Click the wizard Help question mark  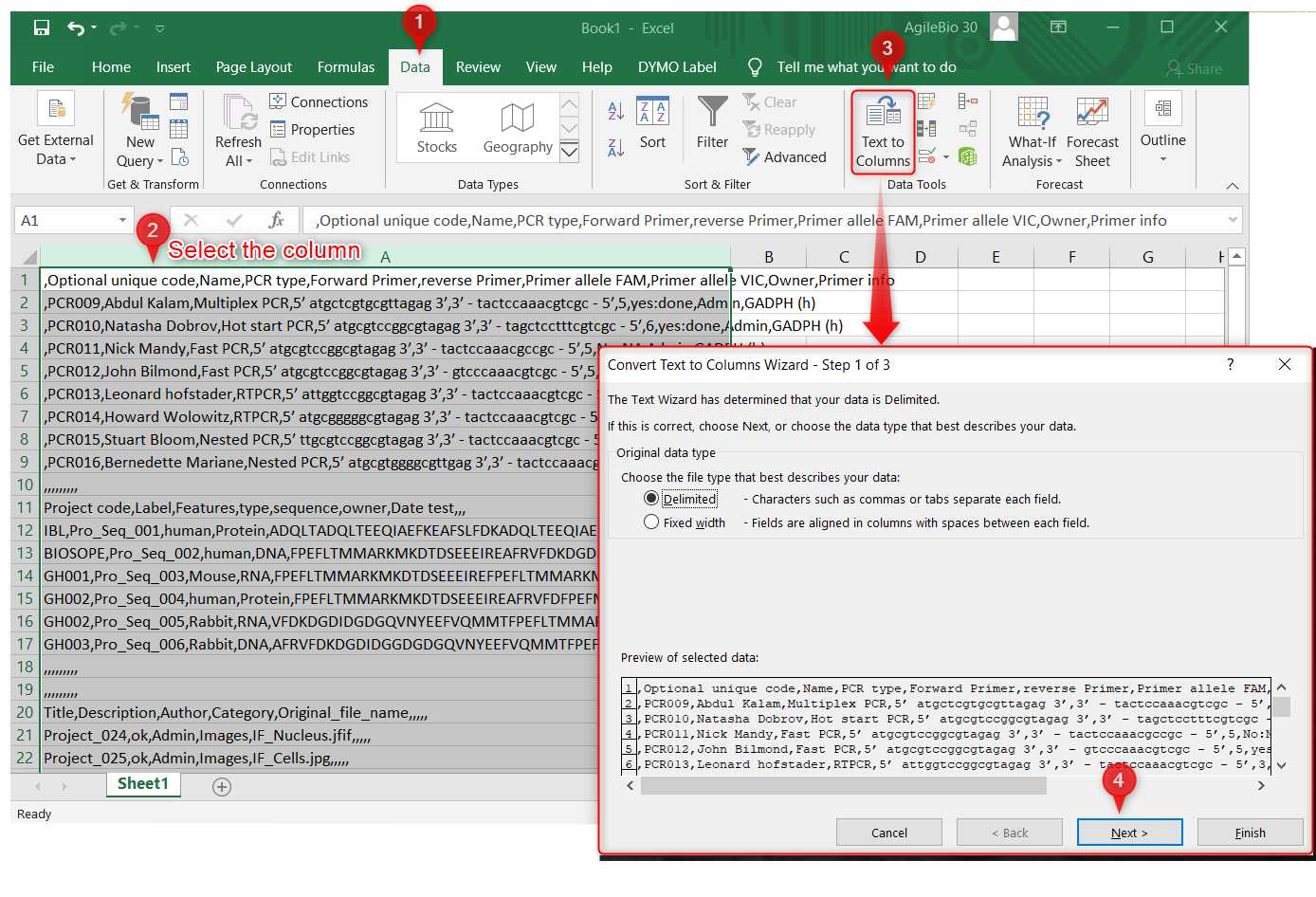coord(1231,364)
